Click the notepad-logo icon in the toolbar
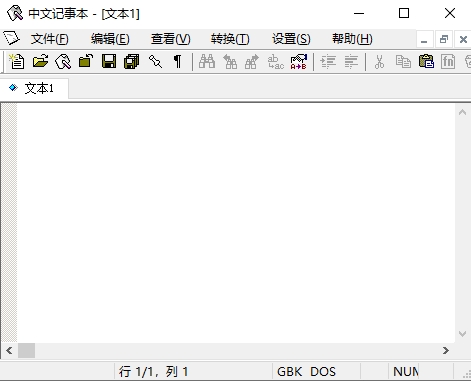The height and width of the screenshot is (381, 471). 63,62
